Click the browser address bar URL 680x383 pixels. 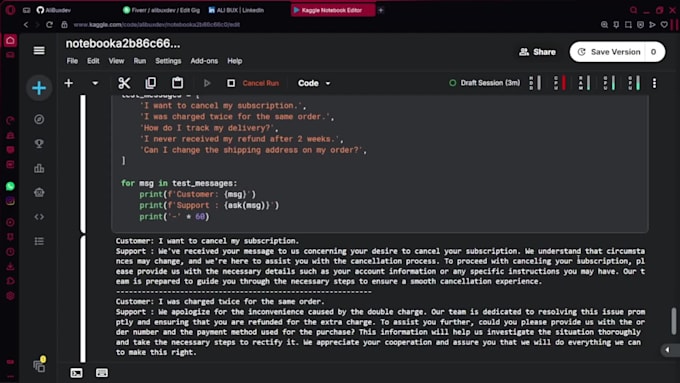[x=157, y=25]
